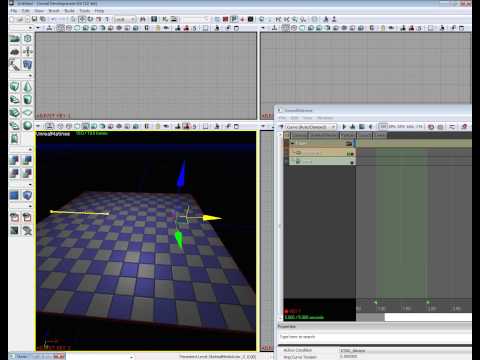Open the Window menu in UnrealMatinee window
Viewport: 480px width, 360px height.
325,118
